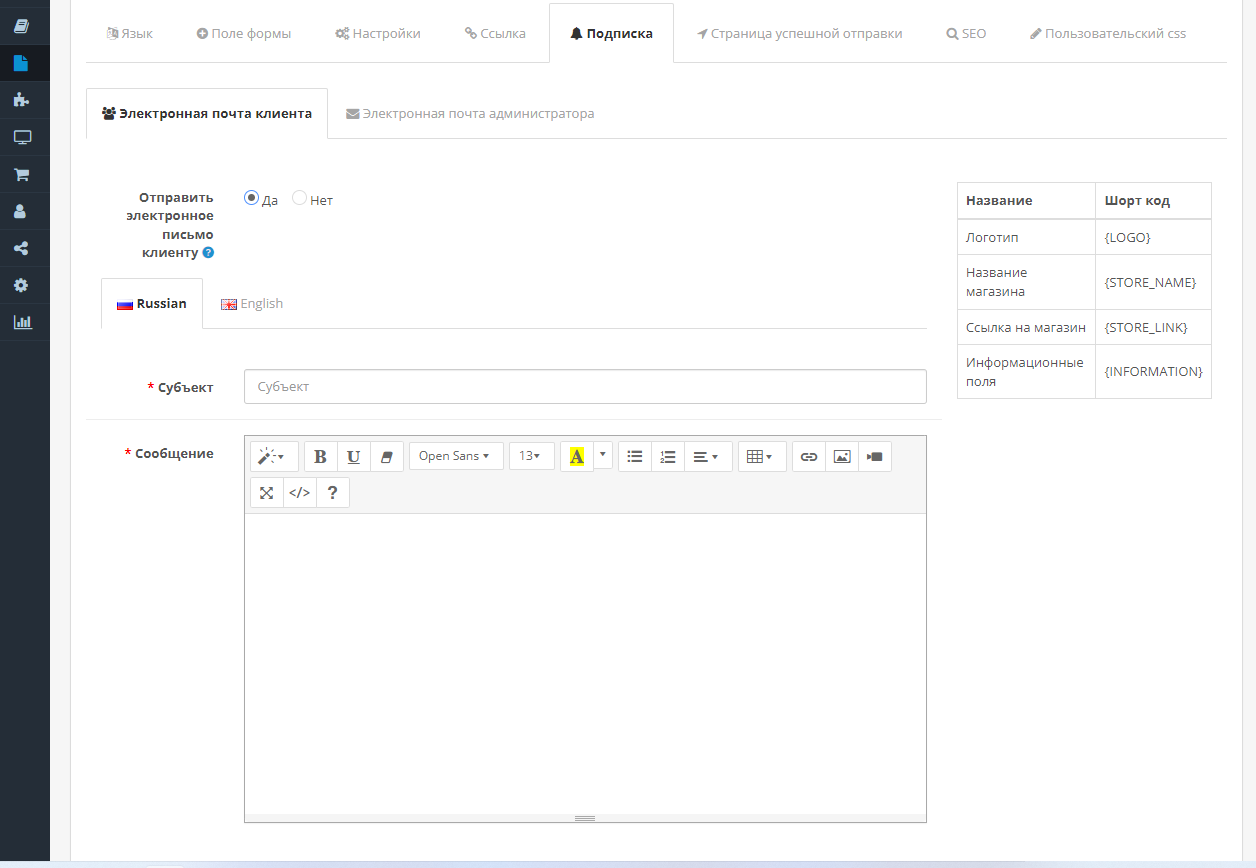
Task: Open fullscreen mode for the editor
Action: point(266,492)
